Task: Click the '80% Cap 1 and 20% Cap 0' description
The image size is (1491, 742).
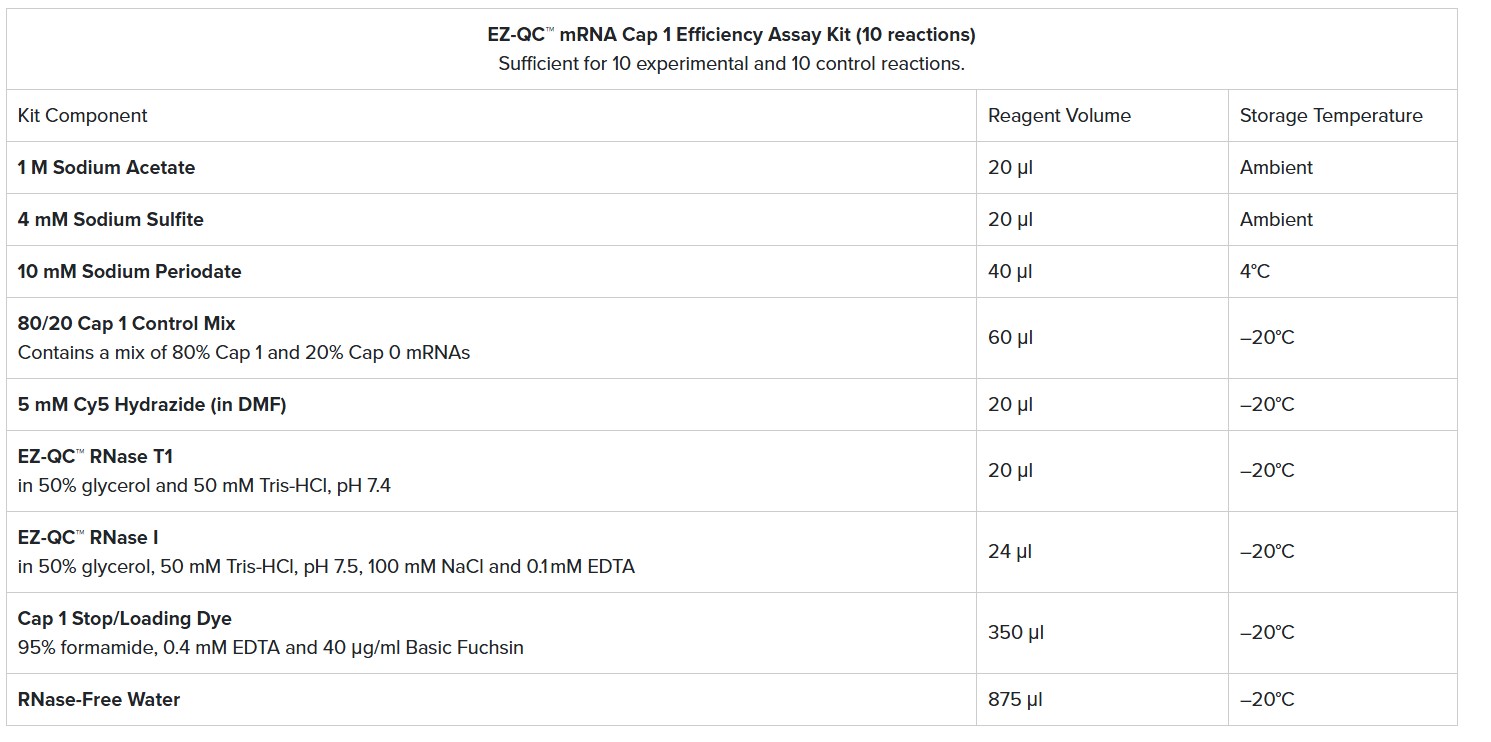Action: 243,353
